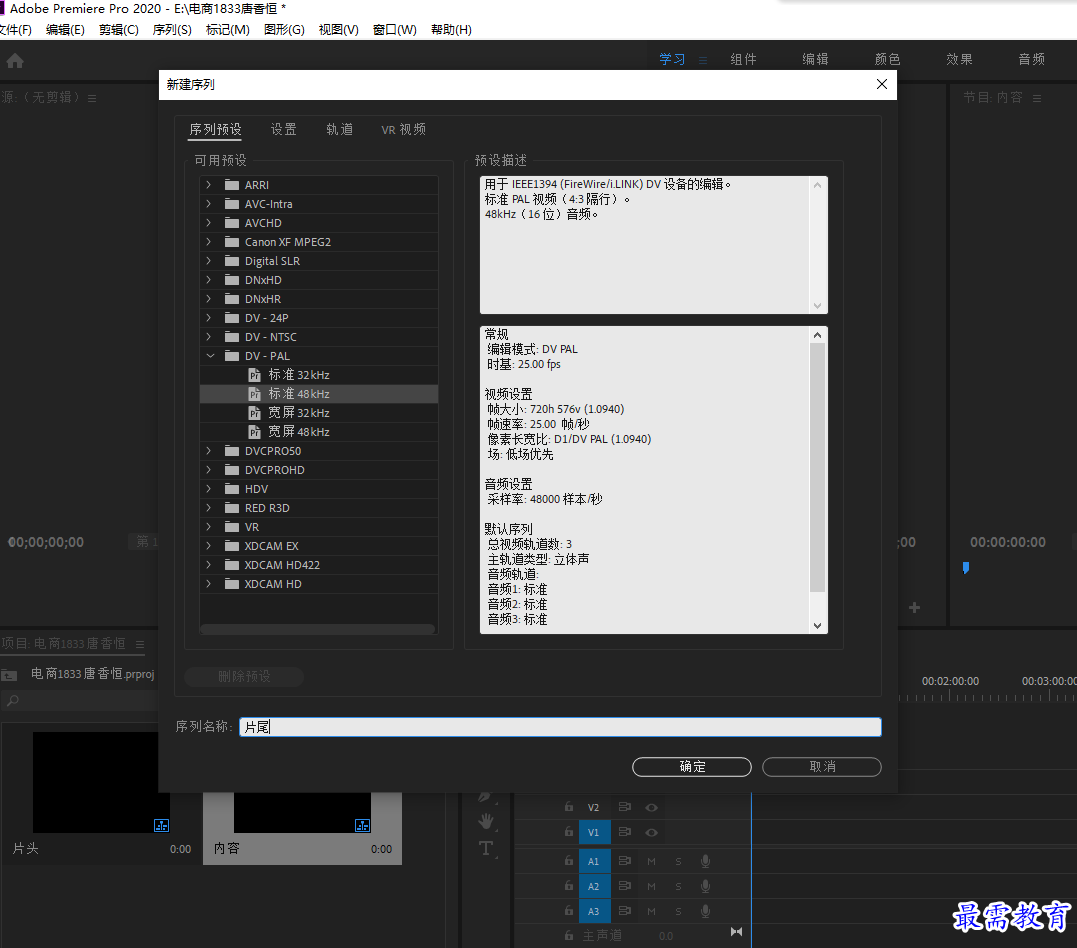Solo audio track A1

click(678, 861)
